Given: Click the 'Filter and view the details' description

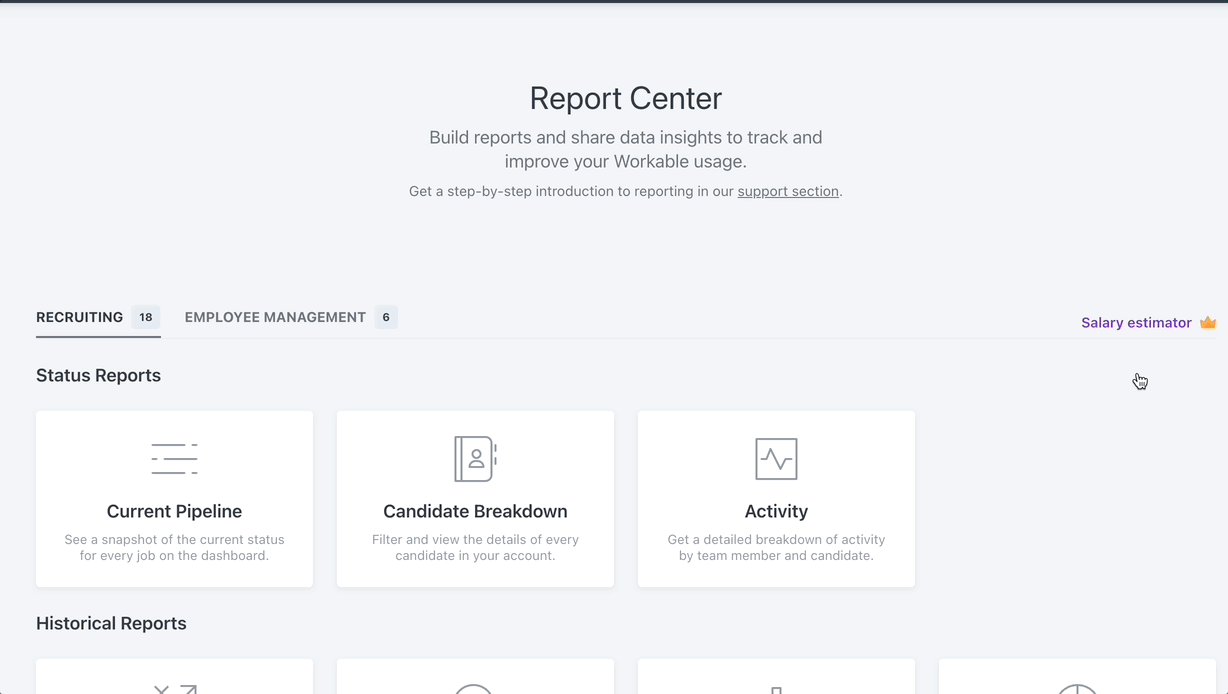Looking at the screenshot, I should 475,547.
